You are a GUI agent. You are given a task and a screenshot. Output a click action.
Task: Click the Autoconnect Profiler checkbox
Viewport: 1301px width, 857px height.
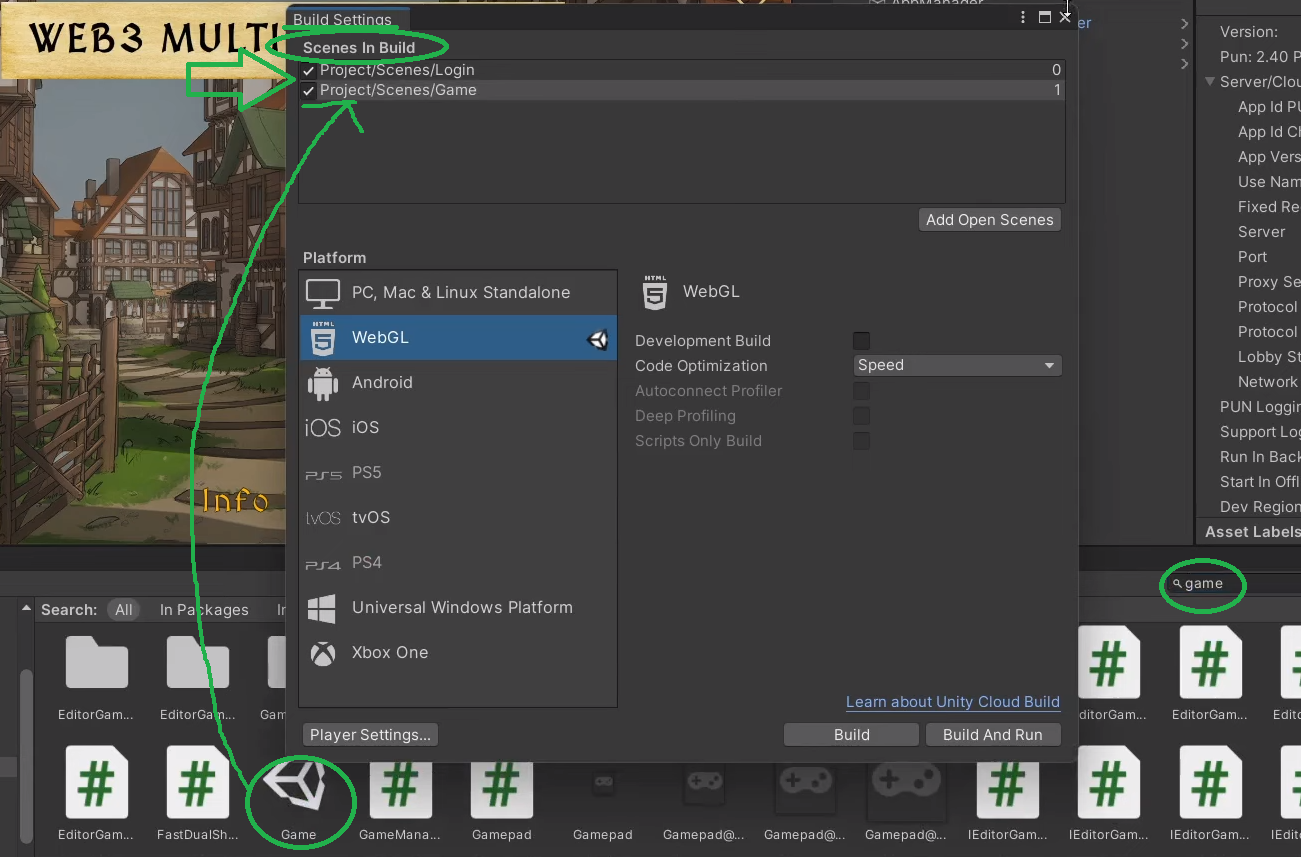(861, 391)
